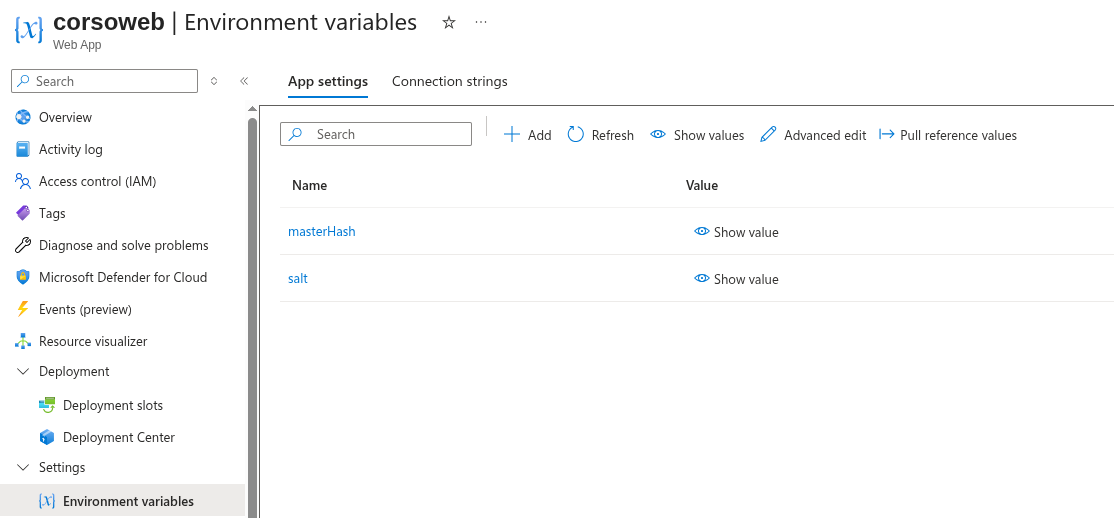This screenshot has height=518, width=1114.
Task: Click the Add button label
Action: (x=539, y=135)
